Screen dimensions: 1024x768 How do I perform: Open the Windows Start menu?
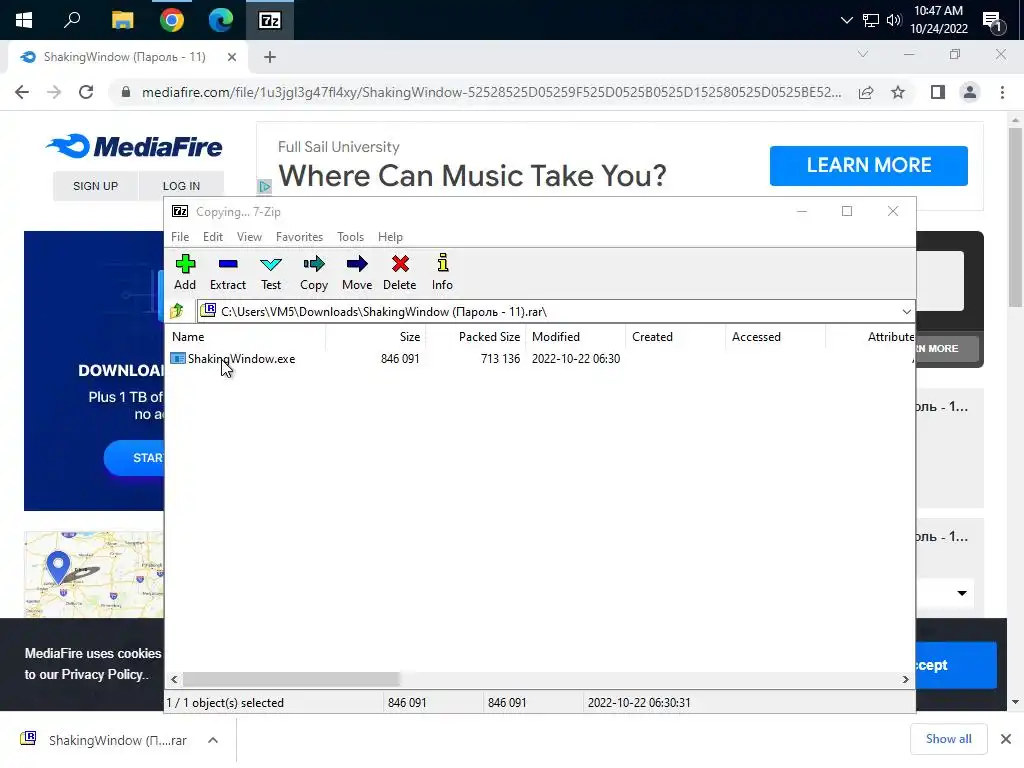click(24, 20)
